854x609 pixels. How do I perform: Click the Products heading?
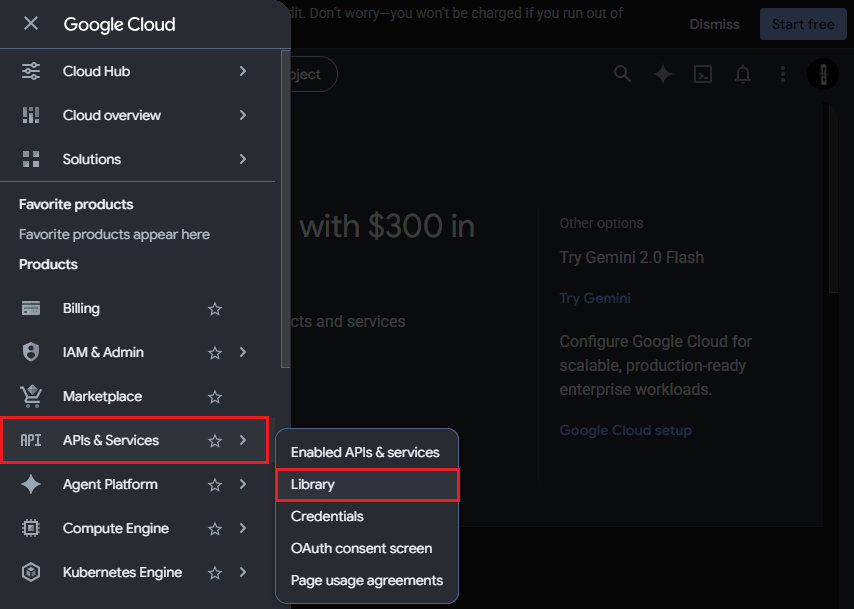pyautogui.click(x=48, y=264)
